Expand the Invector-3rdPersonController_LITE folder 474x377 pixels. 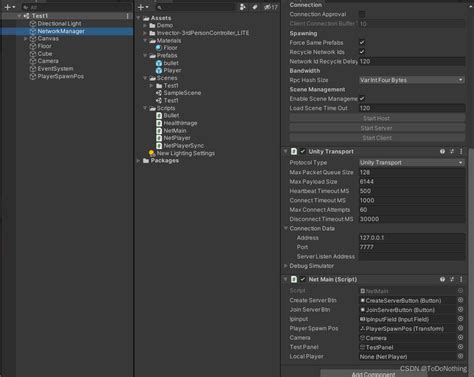pyautogui.click(x=145, y=33)
